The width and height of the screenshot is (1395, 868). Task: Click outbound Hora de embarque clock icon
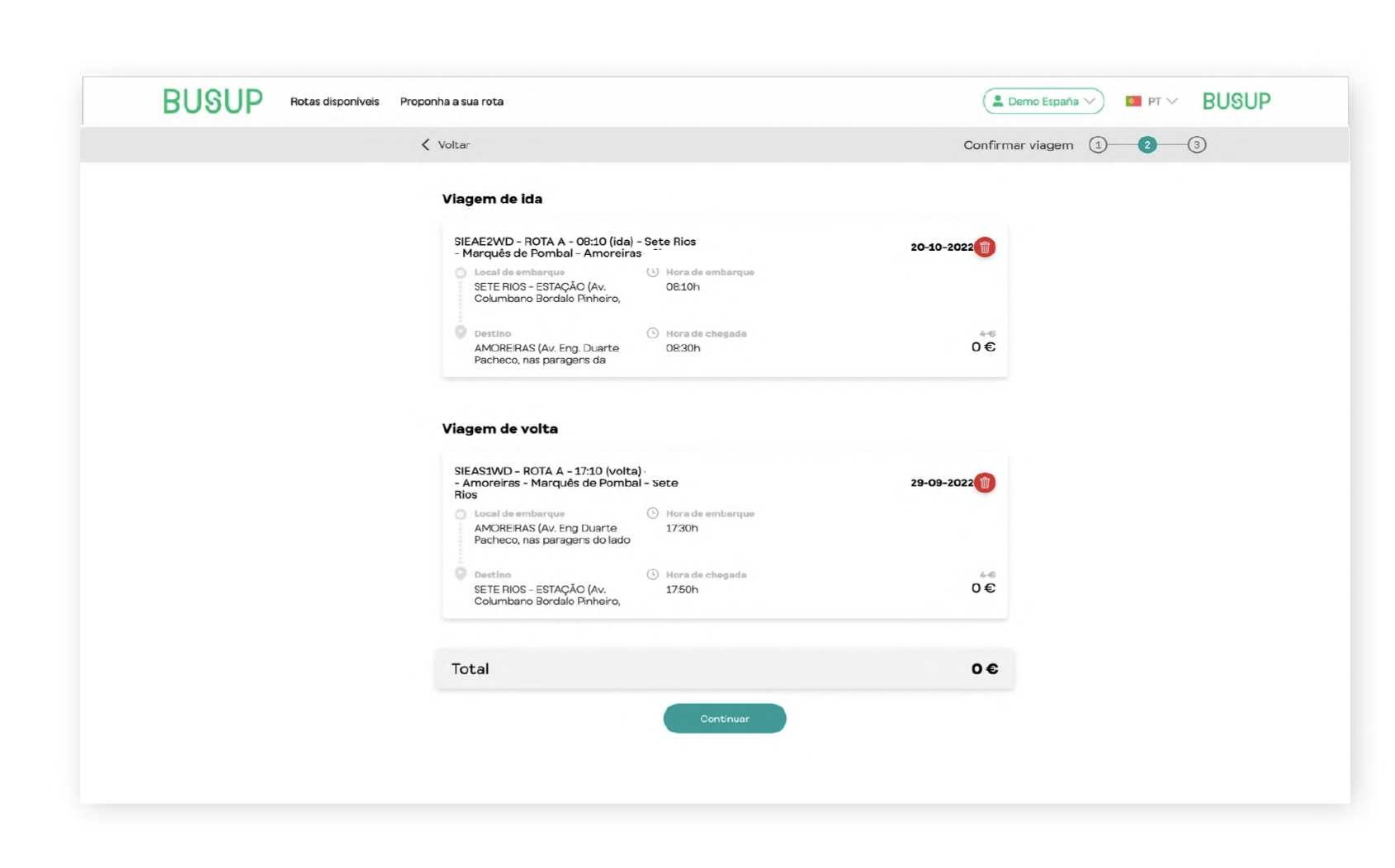tap(652, 271)
